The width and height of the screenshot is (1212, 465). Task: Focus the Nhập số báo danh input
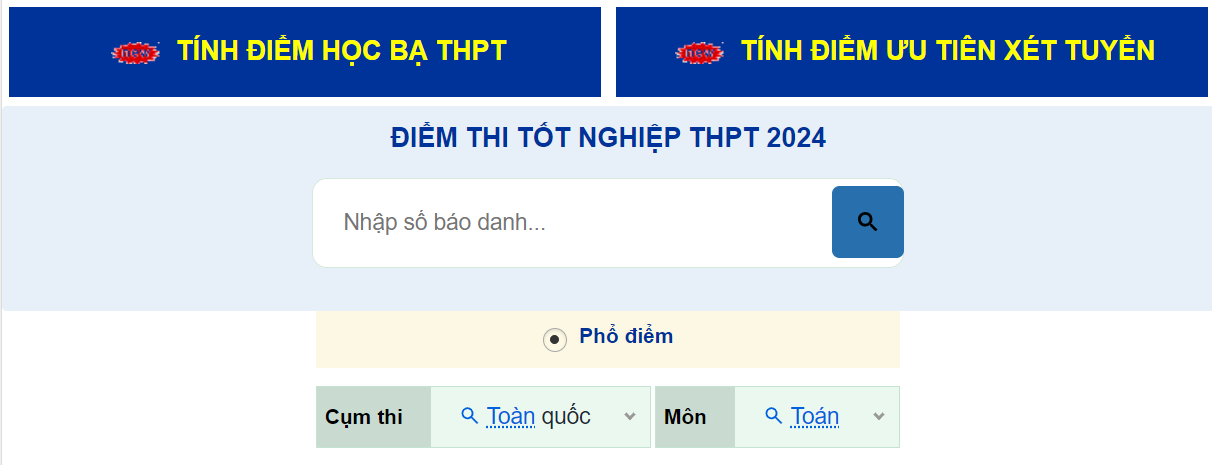(572, 223)
